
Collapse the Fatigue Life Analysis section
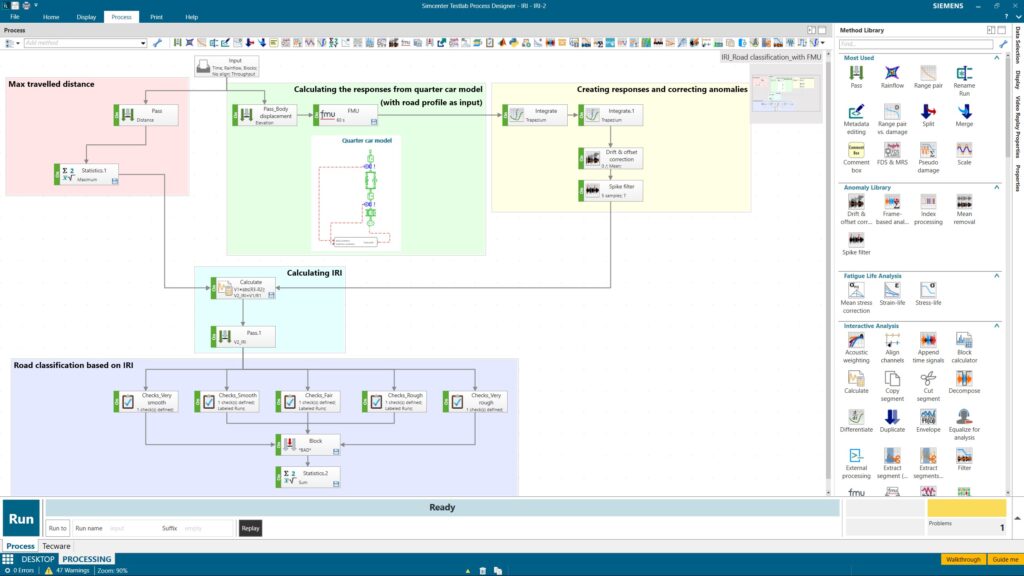(997, 276)
